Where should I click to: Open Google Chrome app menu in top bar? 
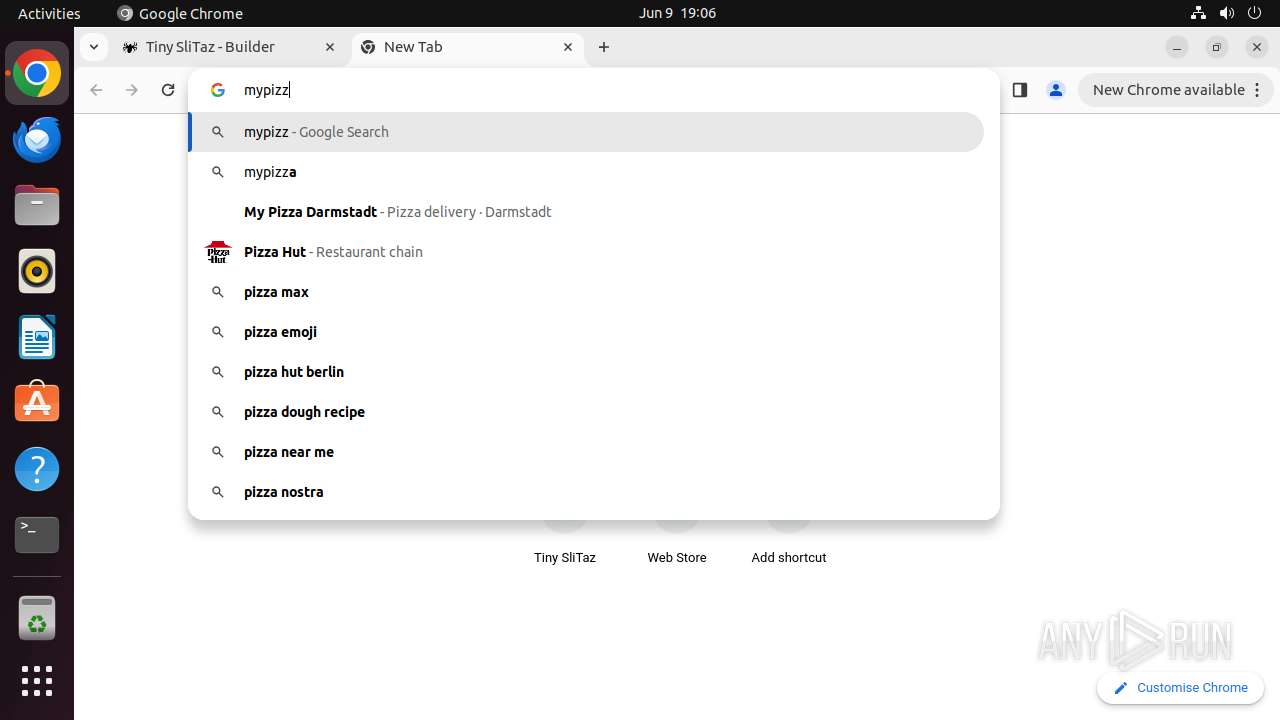(181, 13)
